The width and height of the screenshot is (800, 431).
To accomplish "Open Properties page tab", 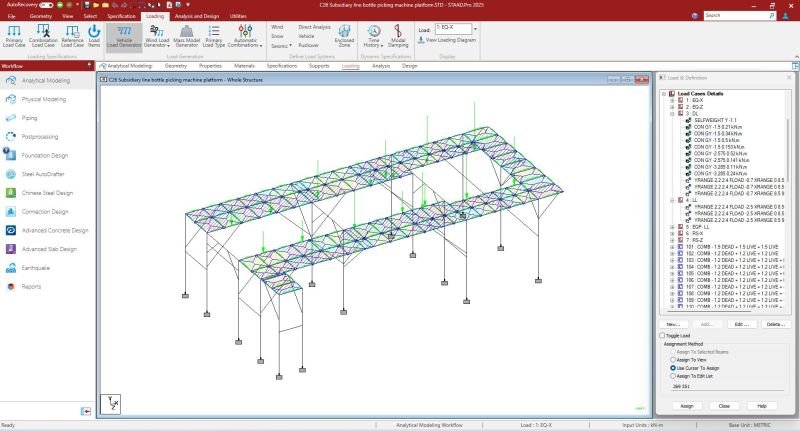I will click(x=210, y=66).
